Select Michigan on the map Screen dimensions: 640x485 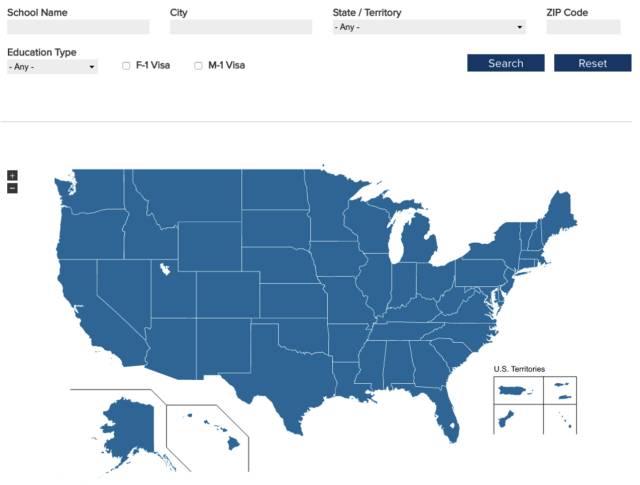click(x=420, y=241)
